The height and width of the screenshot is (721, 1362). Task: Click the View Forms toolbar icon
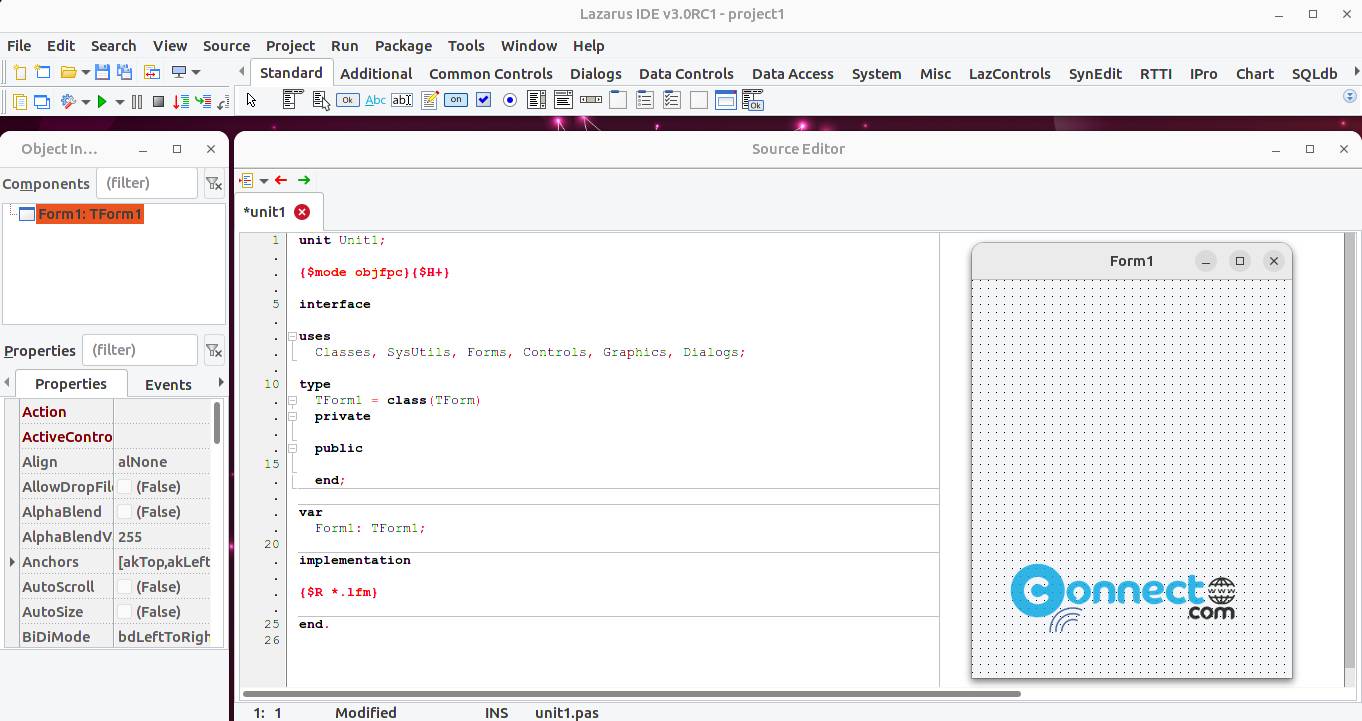tap(42, 101)
